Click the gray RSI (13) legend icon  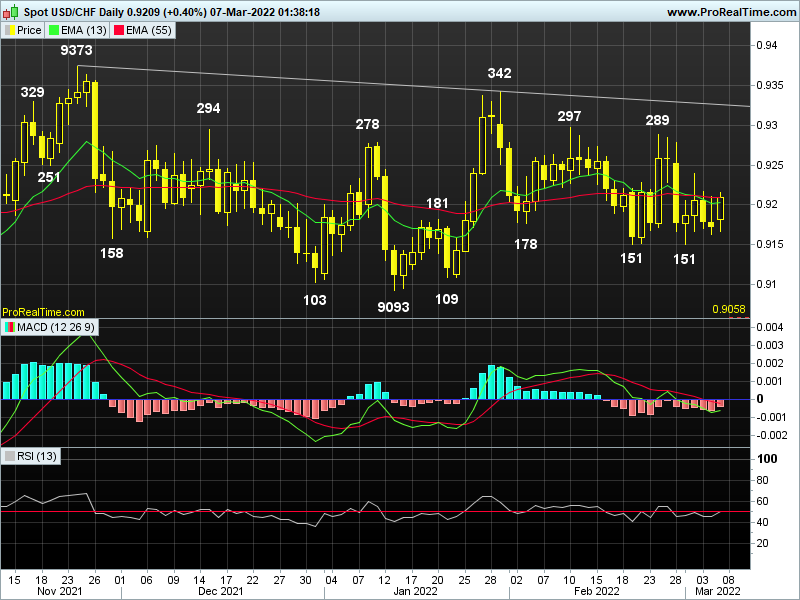(9, 456)
